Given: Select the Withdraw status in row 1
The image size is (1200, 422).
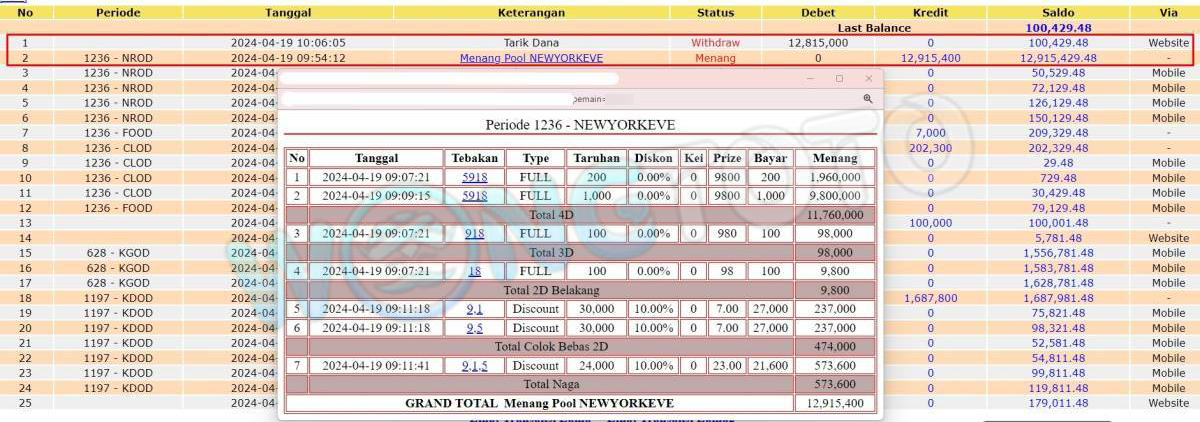Looking at the screenshot, I should [x=715, y=43].
